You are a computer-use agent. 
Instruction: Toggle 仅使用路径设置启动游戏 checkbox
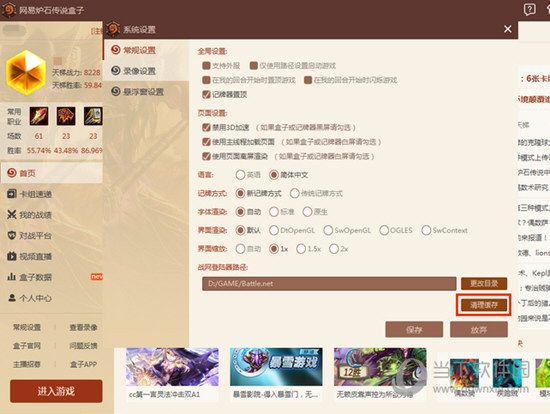pyautogui.click(x=254, y=66)
